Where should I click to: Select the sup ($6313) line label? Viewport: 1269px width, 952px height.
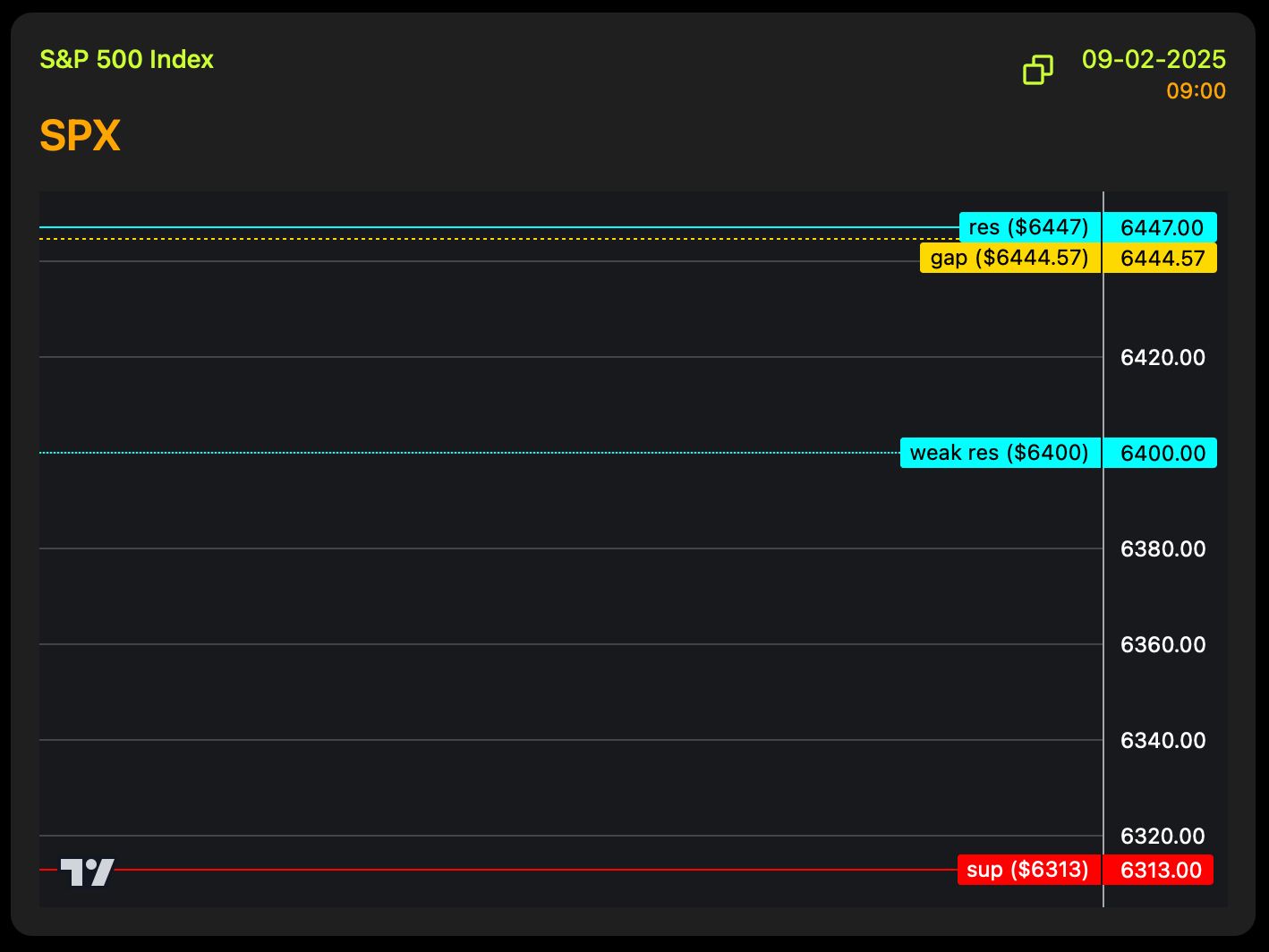tap(1029, 870)
